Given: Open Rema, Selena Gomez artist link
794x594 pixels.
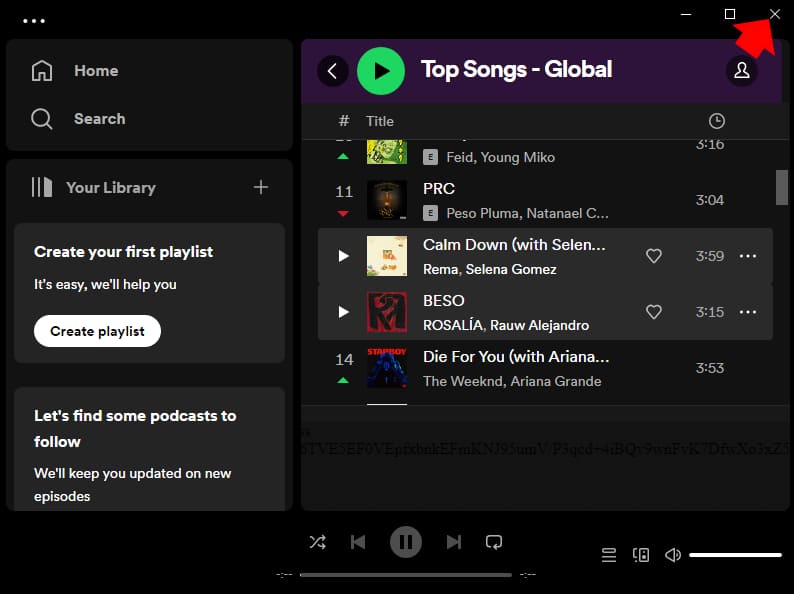Looking at the screenshot, I should (x=490, y=269).
